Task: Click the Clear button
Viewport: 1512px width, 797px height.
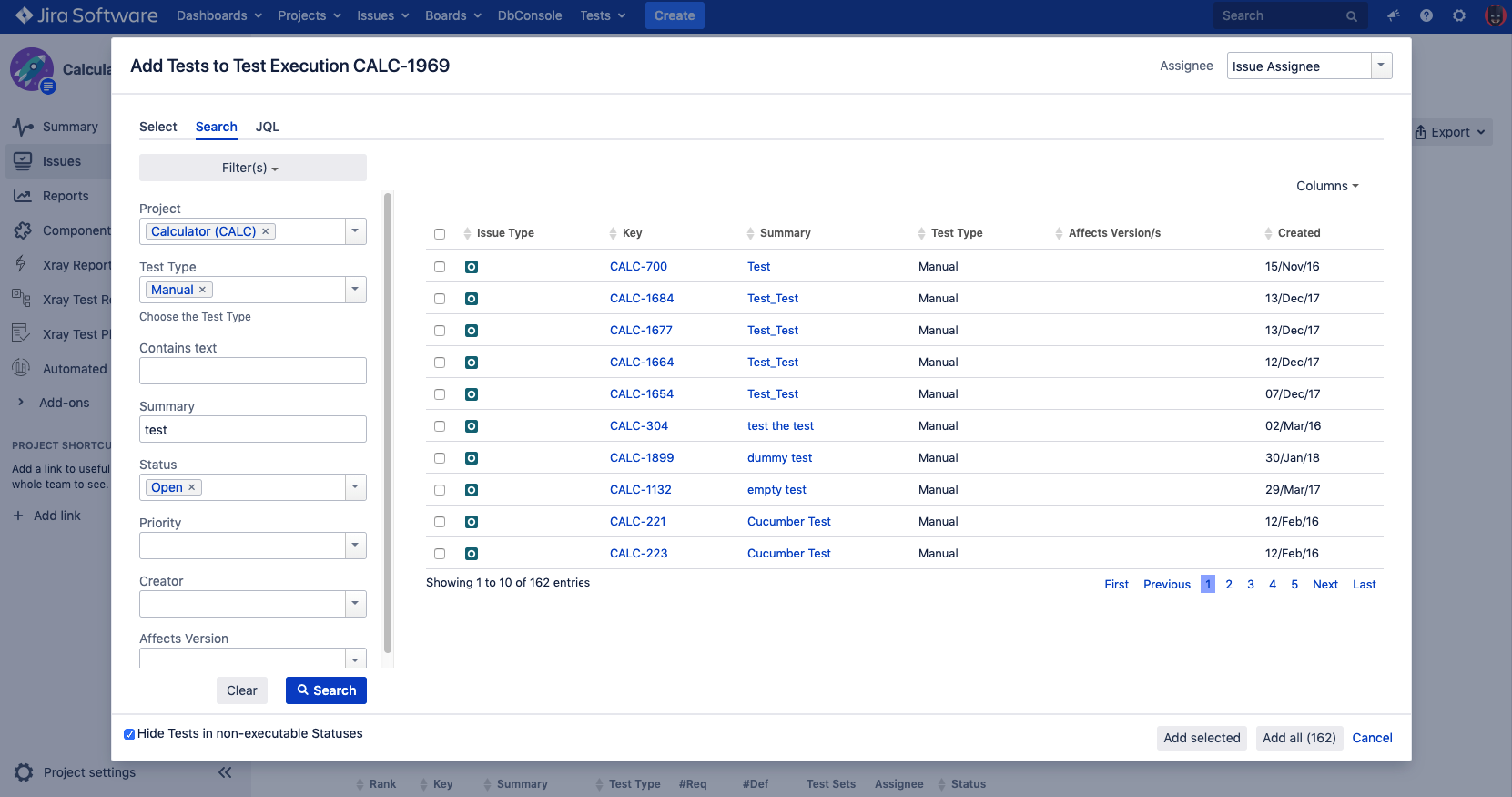Action: (242, 690)
